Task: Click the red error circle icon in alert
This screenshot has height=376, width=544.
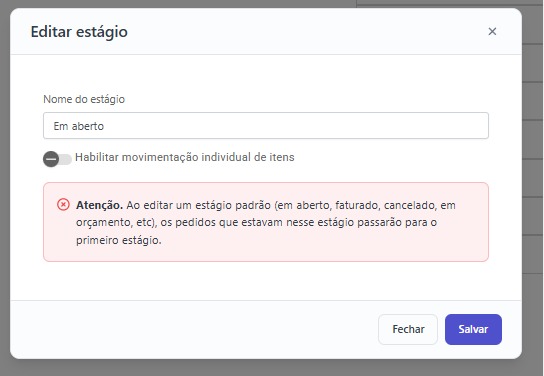Action: click(63, 205)
